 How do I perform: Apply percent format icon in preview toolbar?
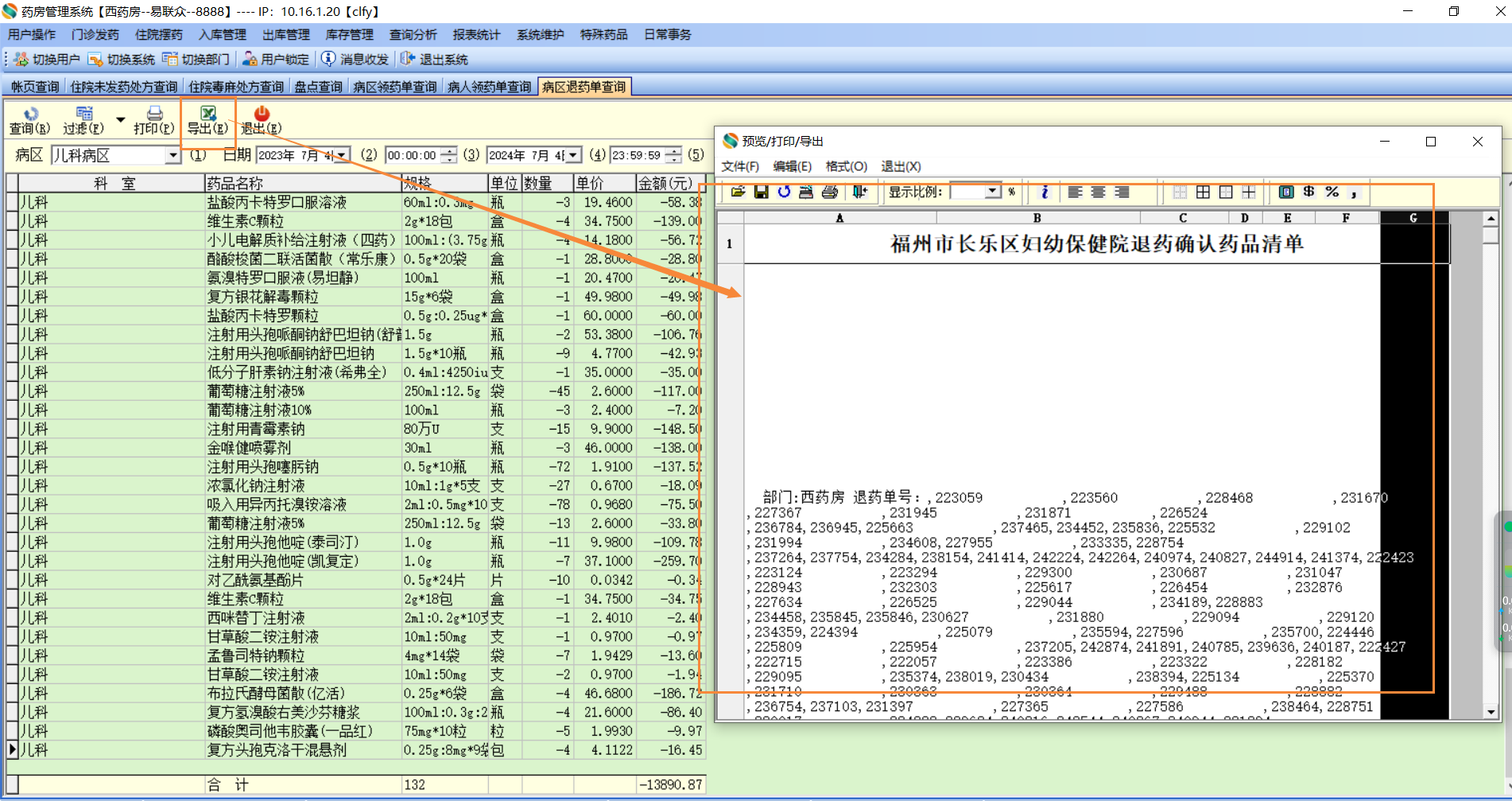pyautogui.click(x=1332, y=192)
